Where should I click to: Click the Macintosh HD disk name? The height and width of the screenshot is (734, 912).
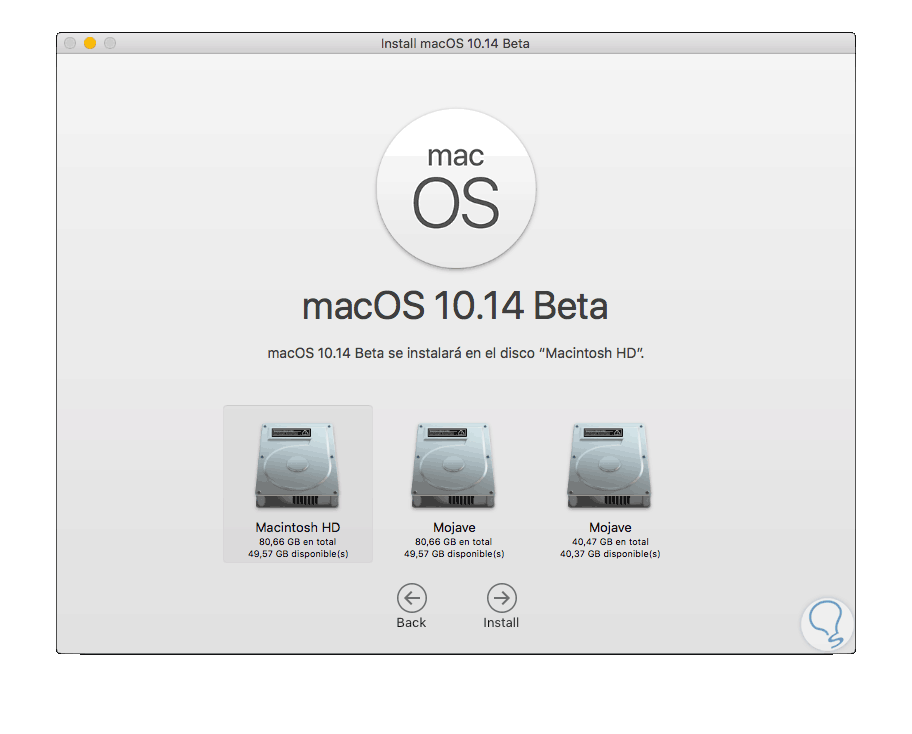[x=298, y=528]
